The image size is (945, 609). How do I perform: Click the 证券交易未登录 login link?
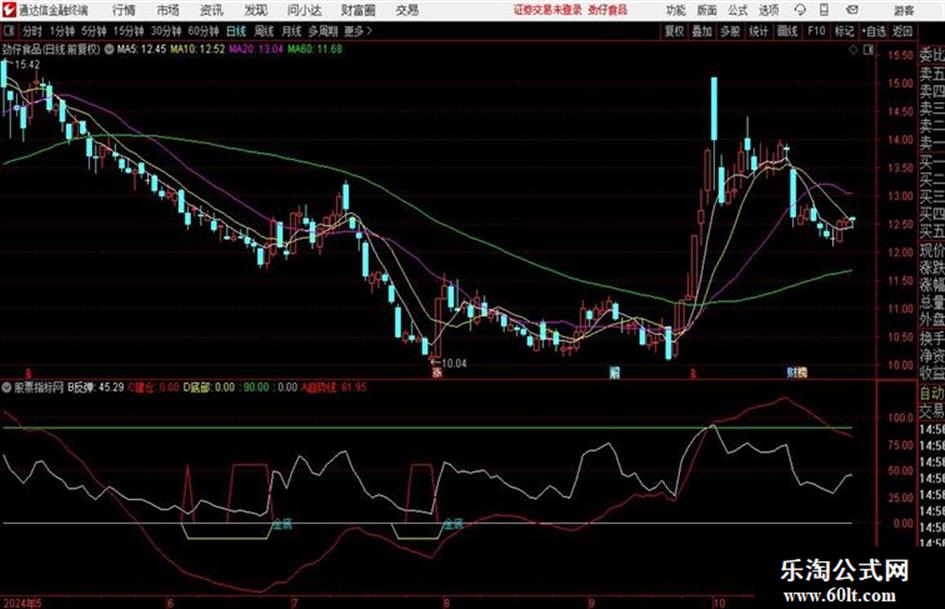click(x=548, y=10)
